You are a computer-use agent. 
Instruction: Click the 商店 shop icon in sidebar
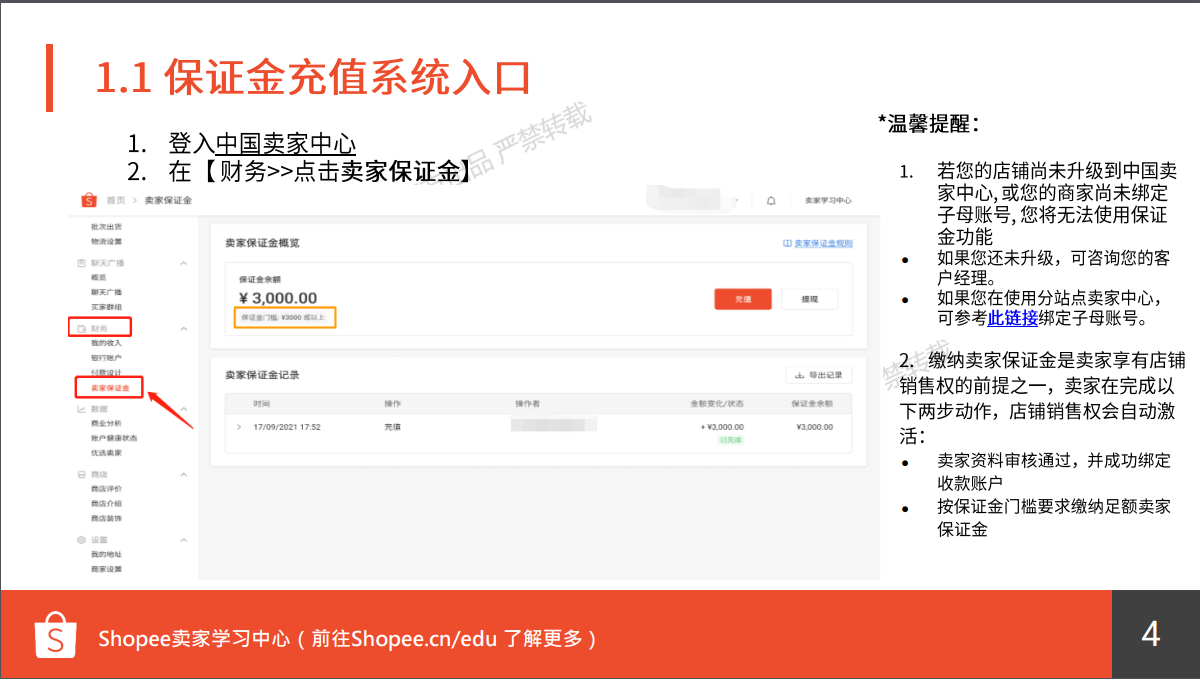[x=81, y=474]
